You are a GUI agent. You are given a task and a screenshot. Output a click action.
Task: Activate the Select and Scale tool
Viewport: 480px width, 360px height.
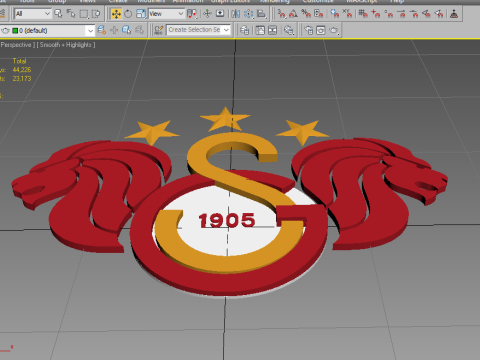point(141,14)
